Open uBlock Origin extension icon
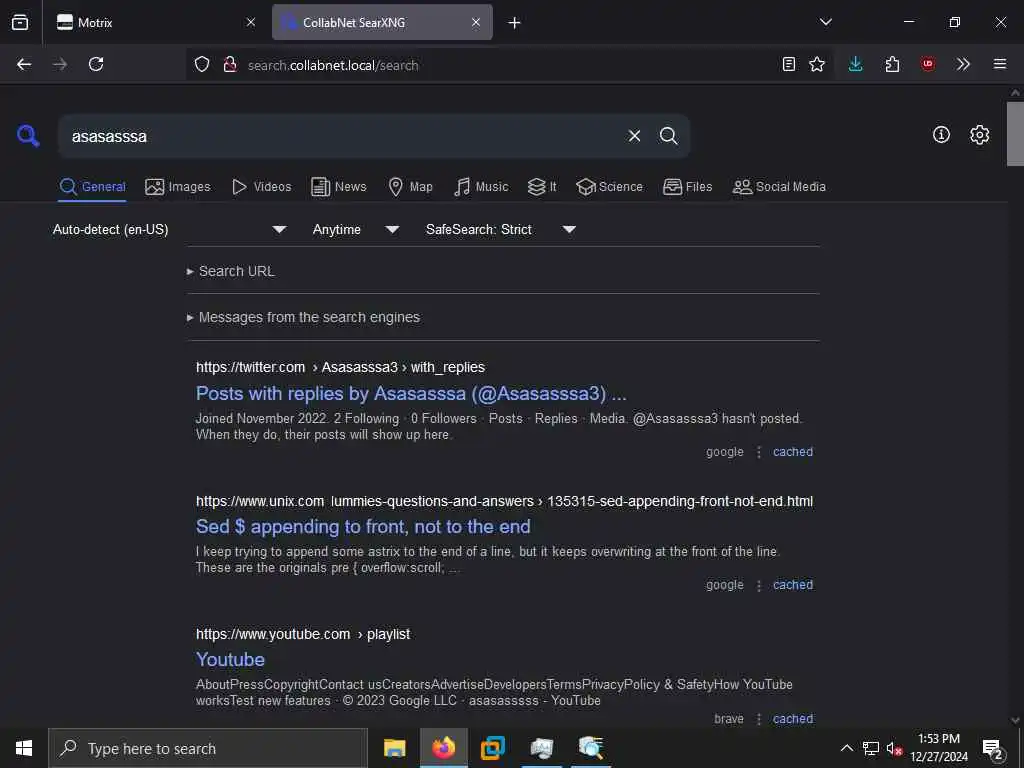 coord(927,64)
